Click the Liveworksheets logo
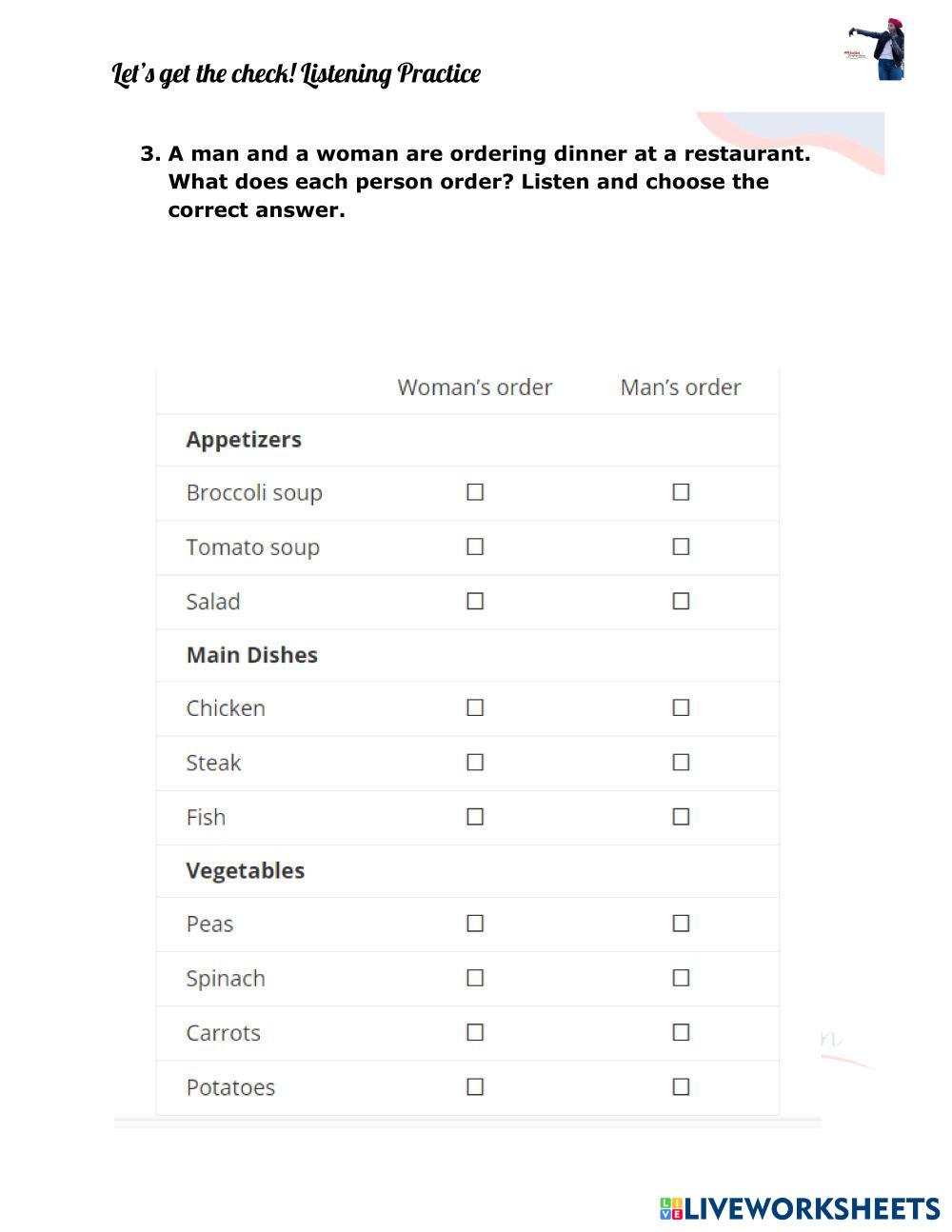 (800, 1208)
